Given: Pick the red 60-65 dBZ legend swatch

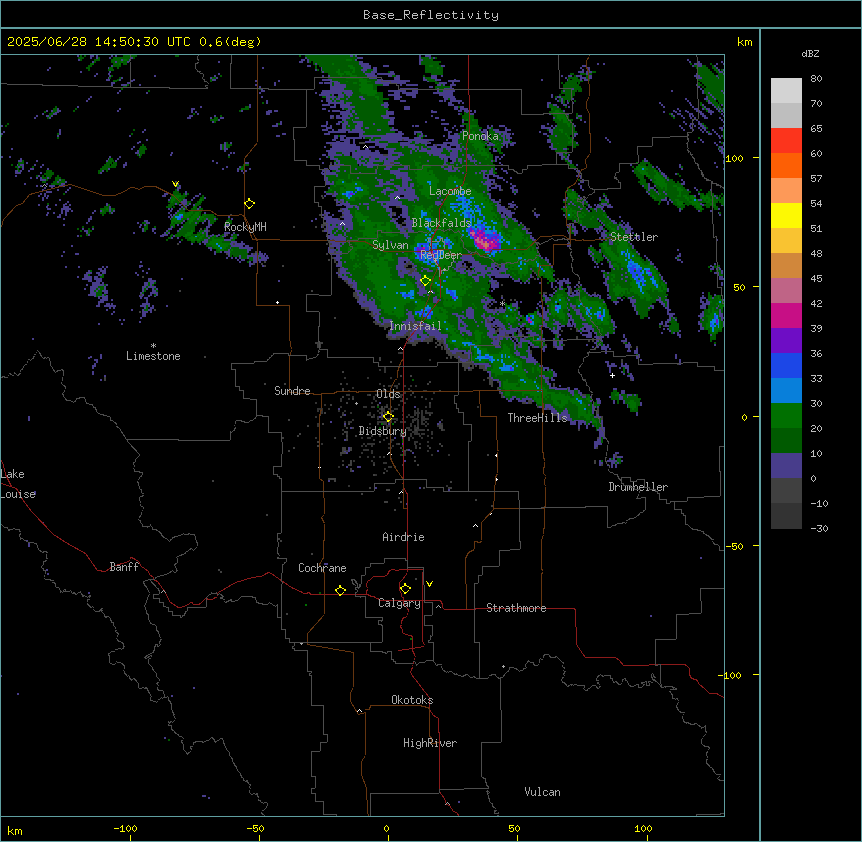Looking at the screenshot, I should 786,141.
